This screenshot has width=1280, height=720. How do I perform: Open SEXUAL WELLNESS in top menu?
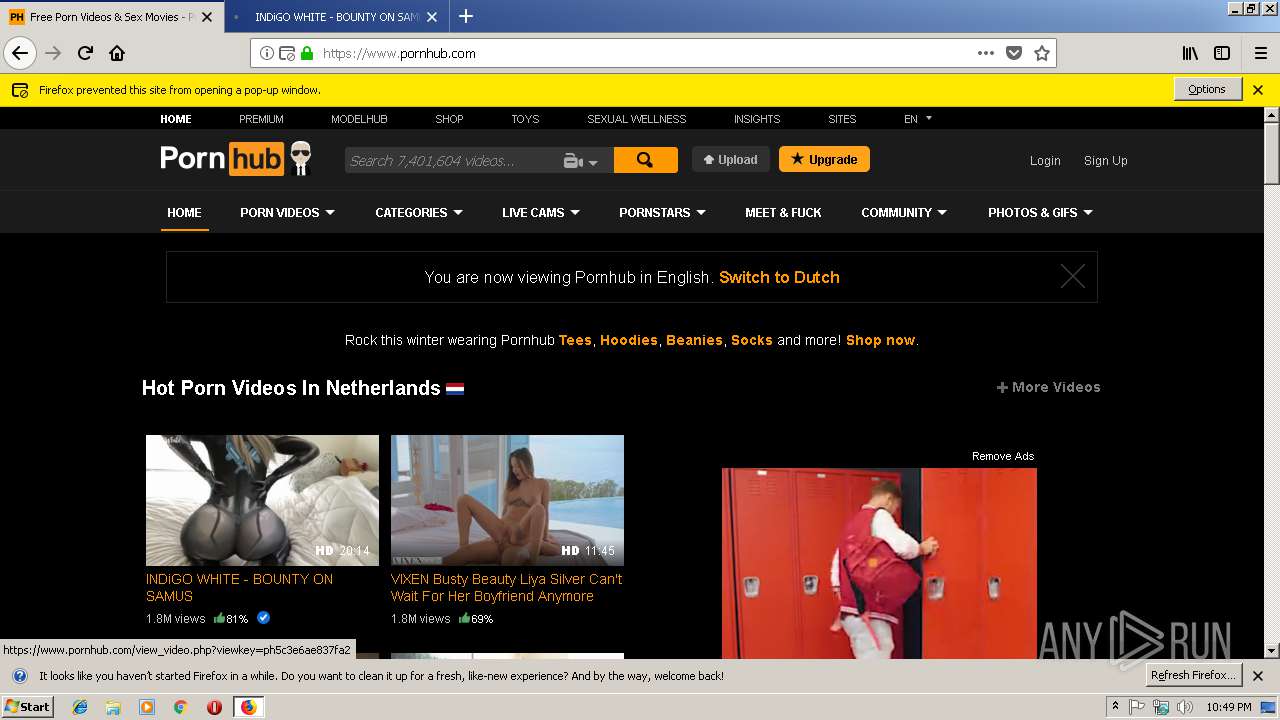tap(636, 118)
